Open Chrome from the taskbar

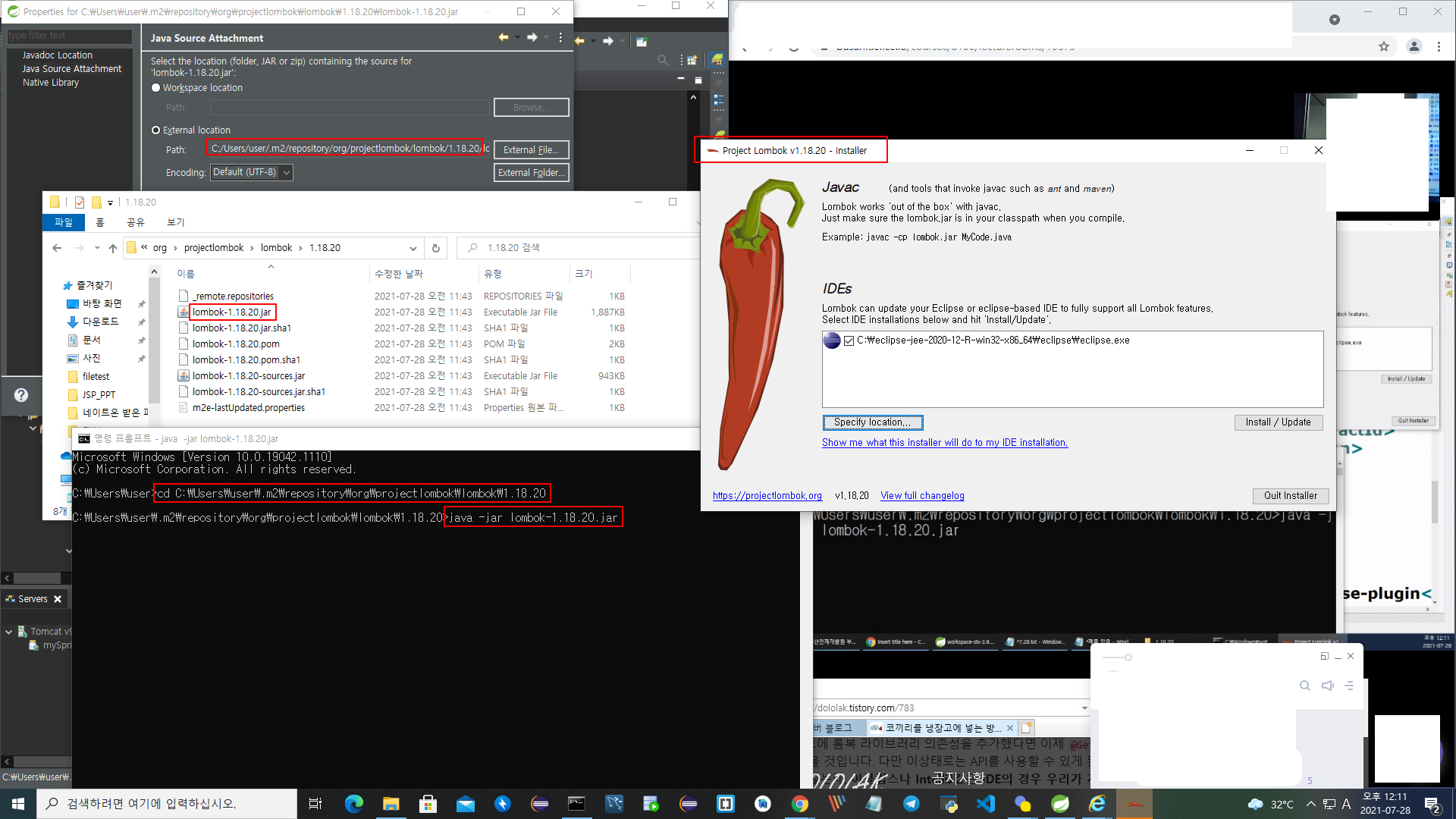799,804
